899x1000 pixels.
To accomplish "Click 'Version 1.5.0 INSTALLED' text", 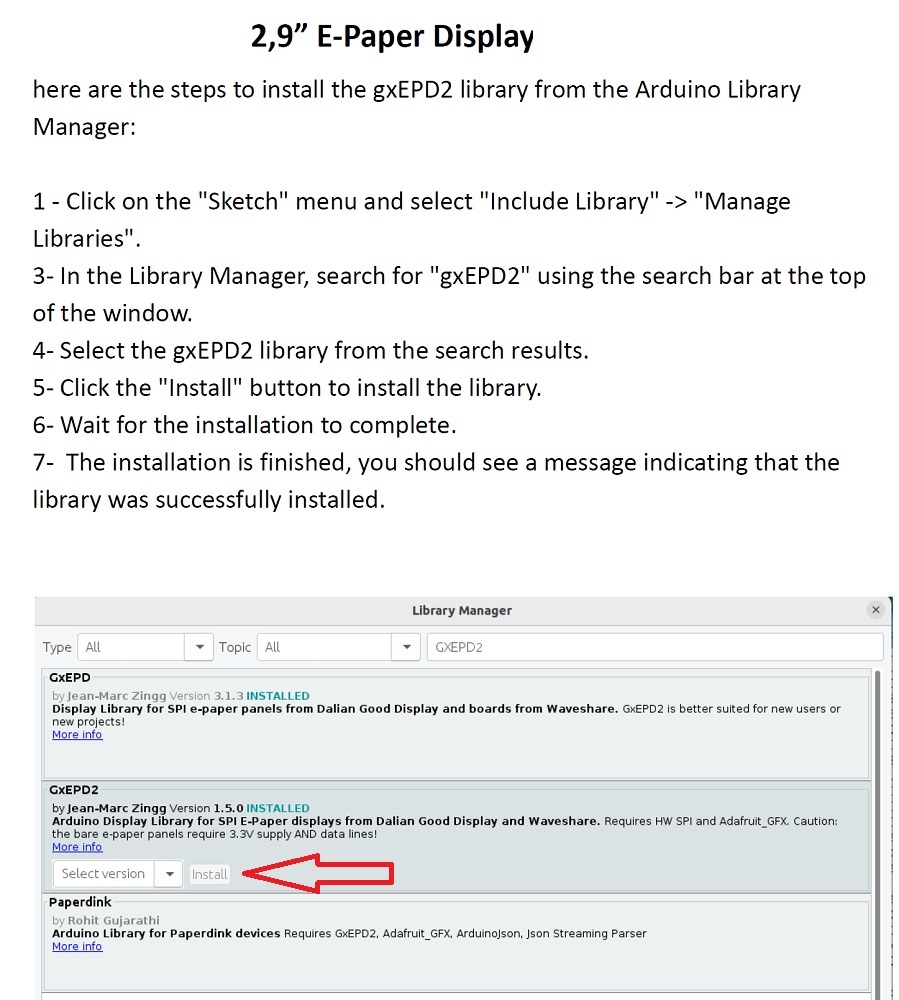I will (239, 808).
